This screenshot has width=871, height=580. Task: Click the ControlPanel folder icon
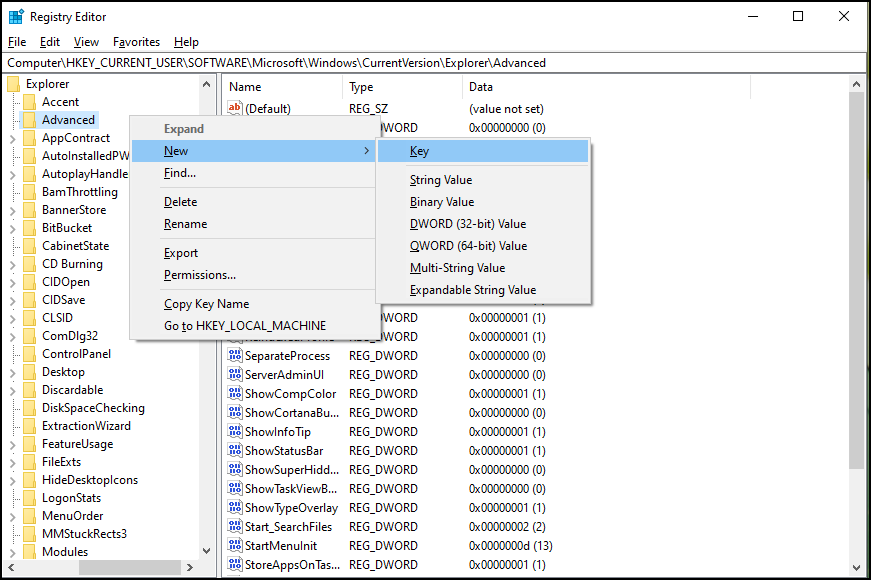click(x=29, y=354)
